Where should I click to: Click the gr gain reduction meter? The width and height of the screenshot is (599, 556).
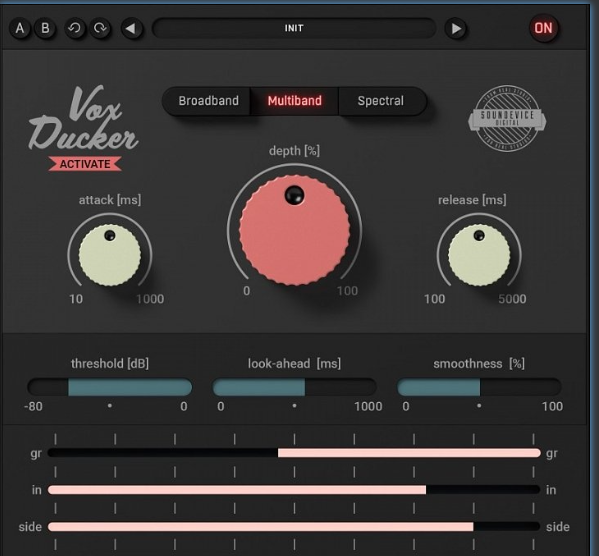[x=294, y=453]
